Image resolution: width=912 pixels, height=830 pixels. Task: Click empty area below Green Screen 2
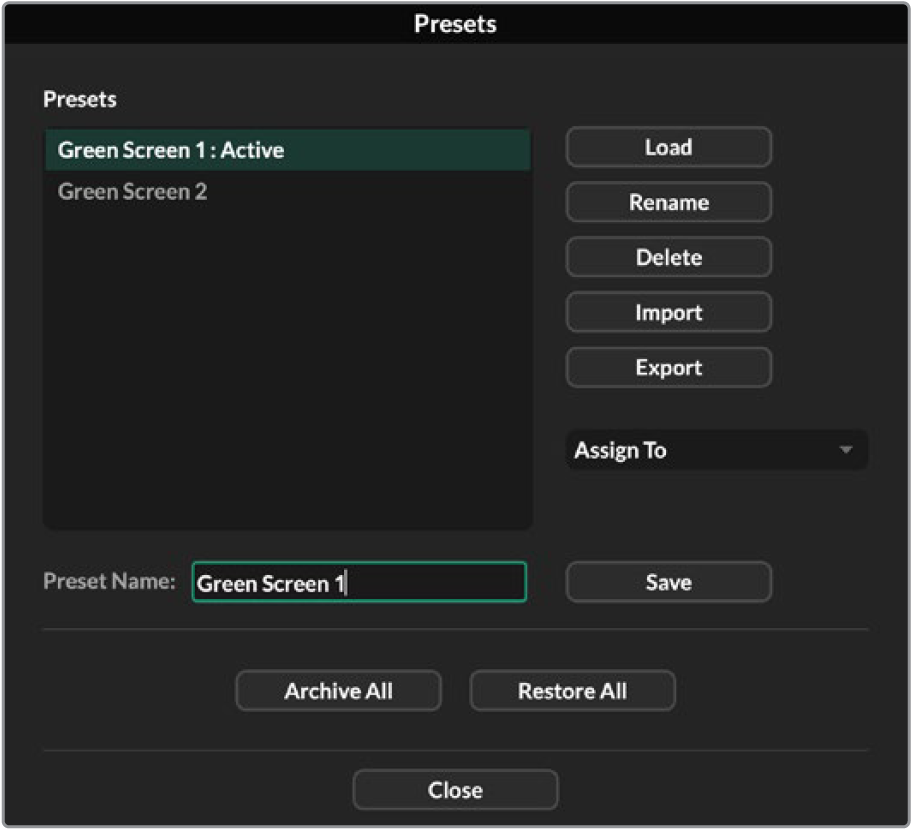(x=287, y=360)
